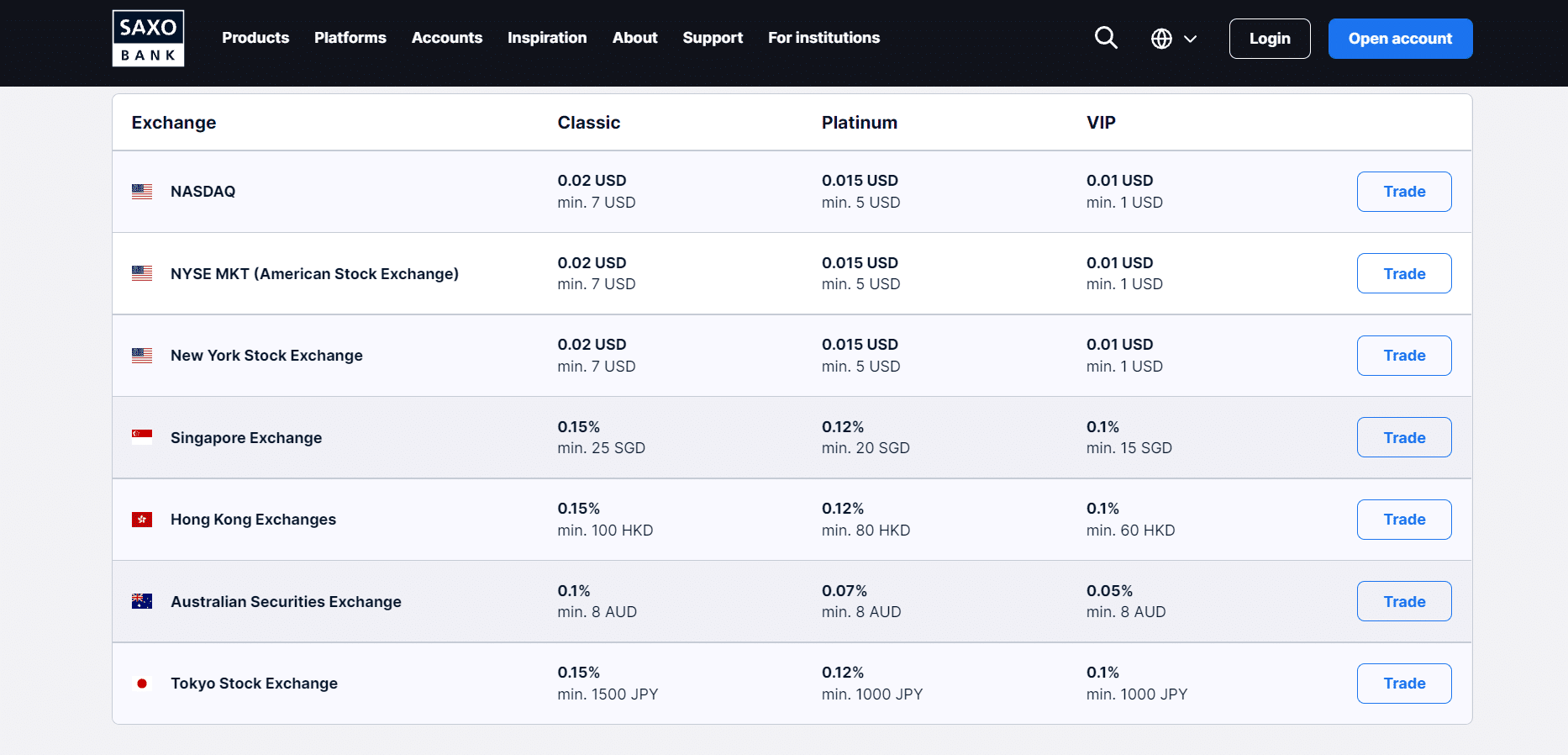Open the Products menu

(x=255, y=38)
